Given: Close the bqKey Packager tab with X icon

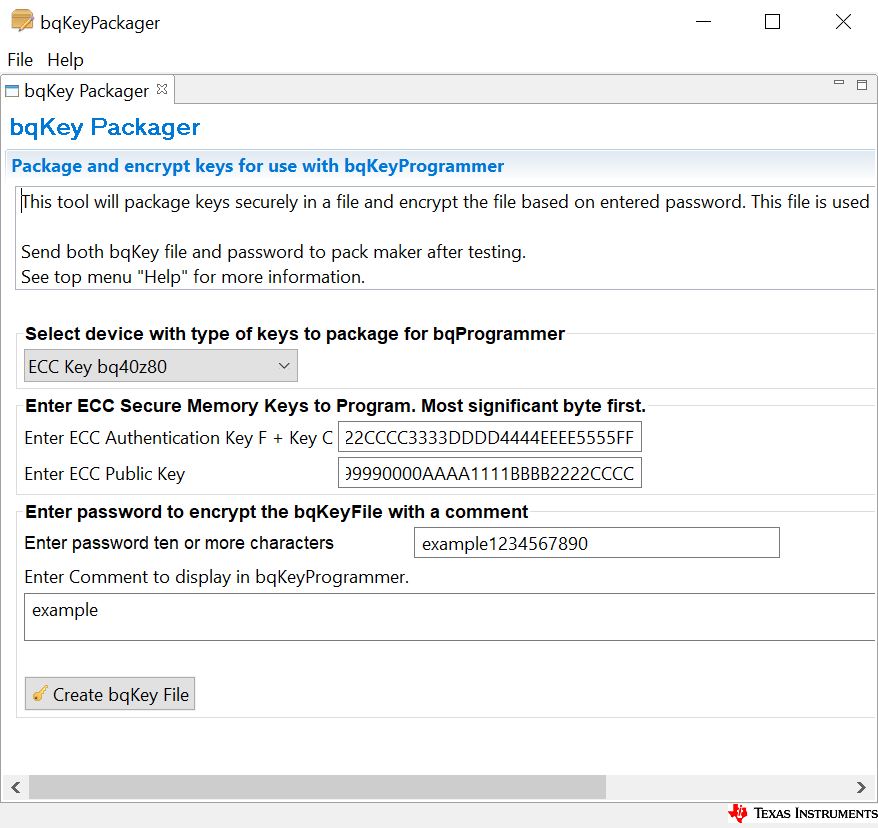Looking at the screenshot, I should 162,90.
